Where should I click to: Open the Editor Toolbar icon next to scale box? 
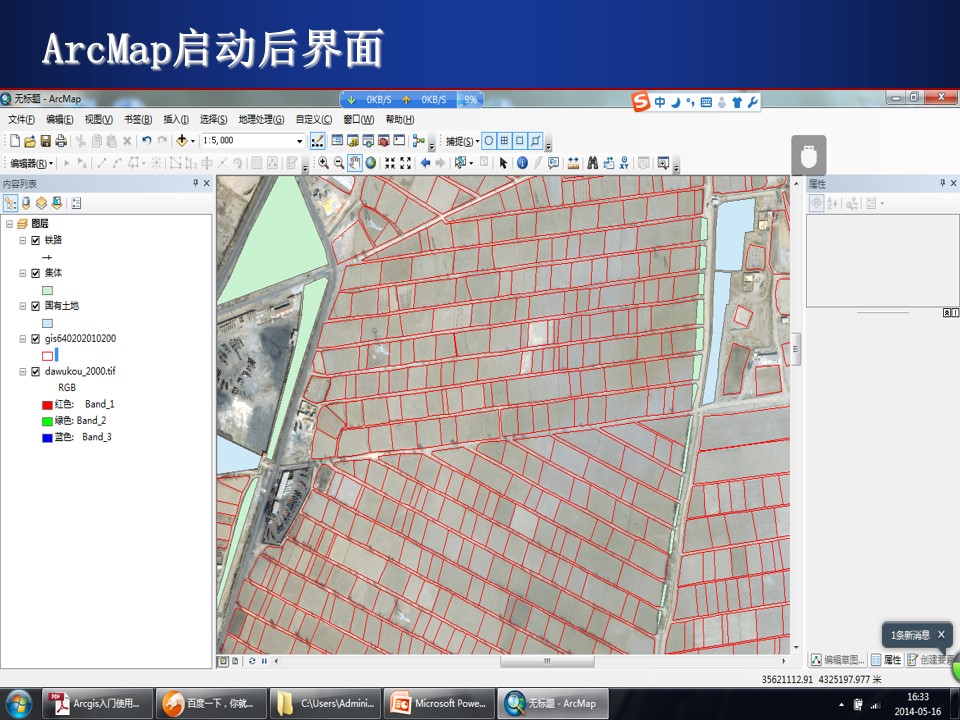pyautogui.click(x=317, y=141)
